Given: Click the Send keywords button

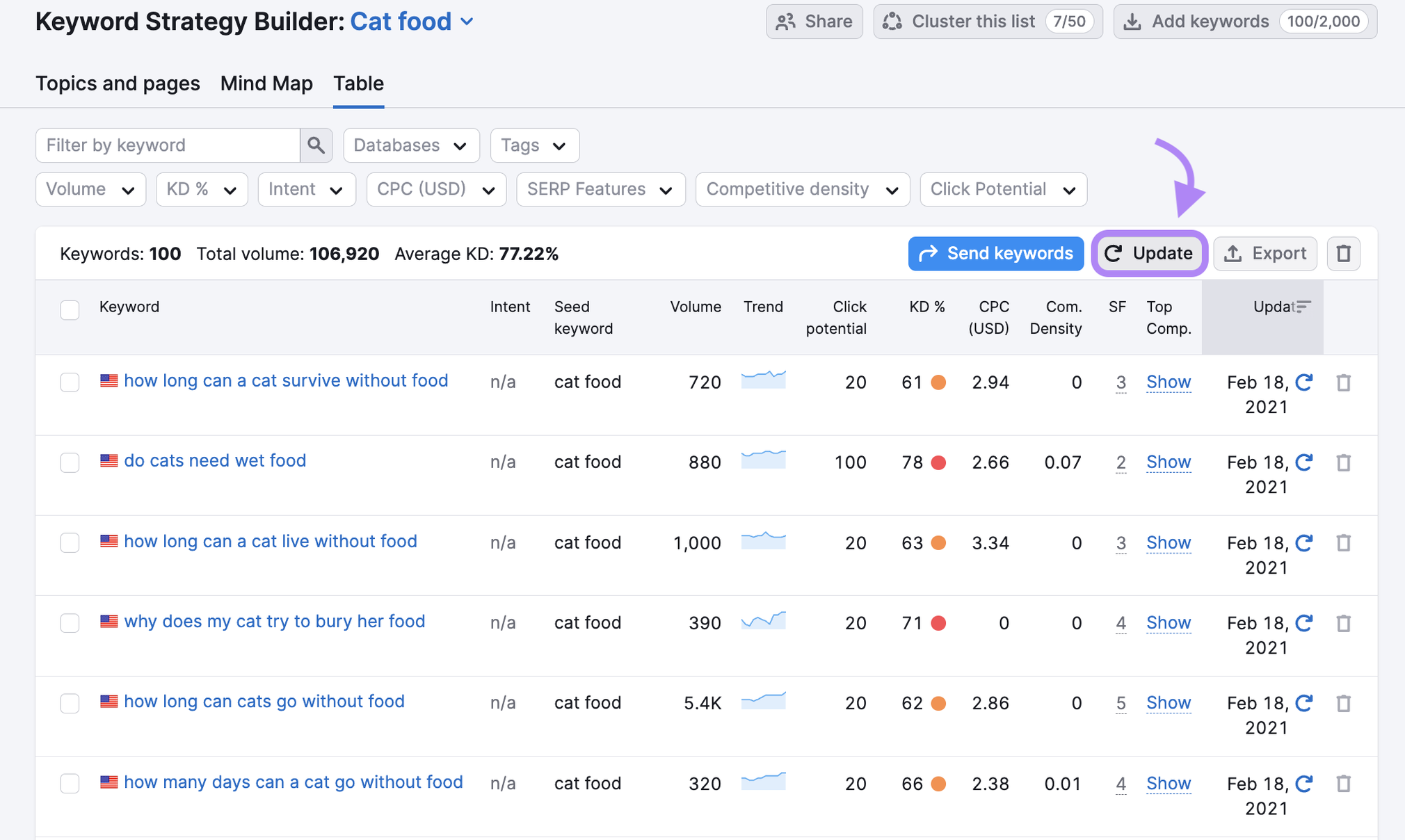Looking at the screenshot, I should click(995, 254).
